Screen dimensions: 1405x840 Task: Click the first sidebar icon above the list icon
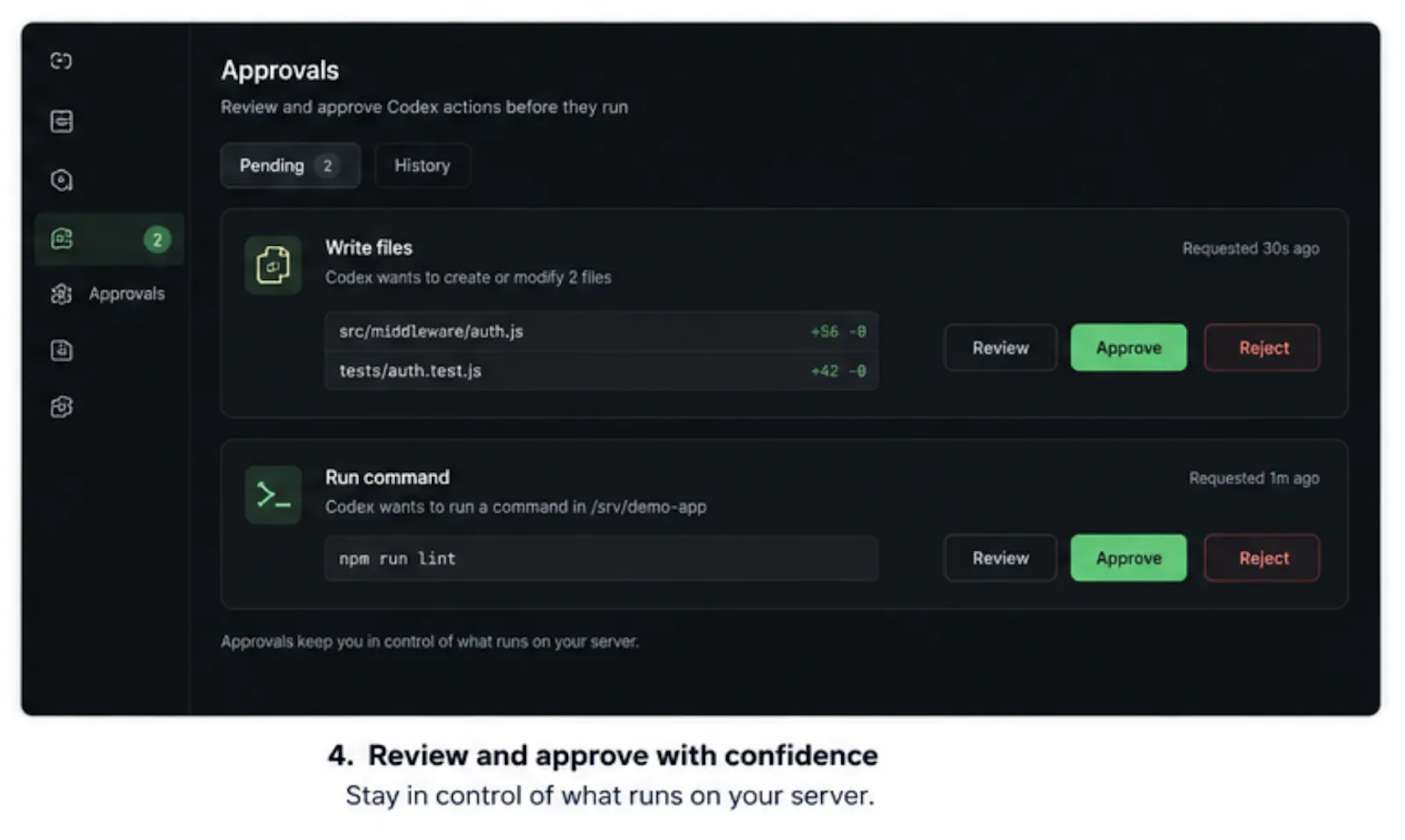[61, 61]
